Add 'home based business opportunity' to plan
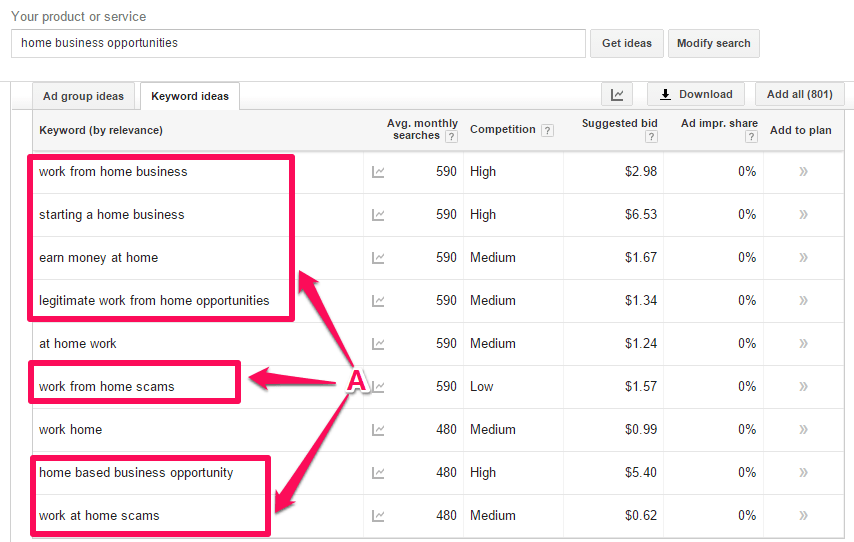 pyautogui.click(x=803, y=473)
